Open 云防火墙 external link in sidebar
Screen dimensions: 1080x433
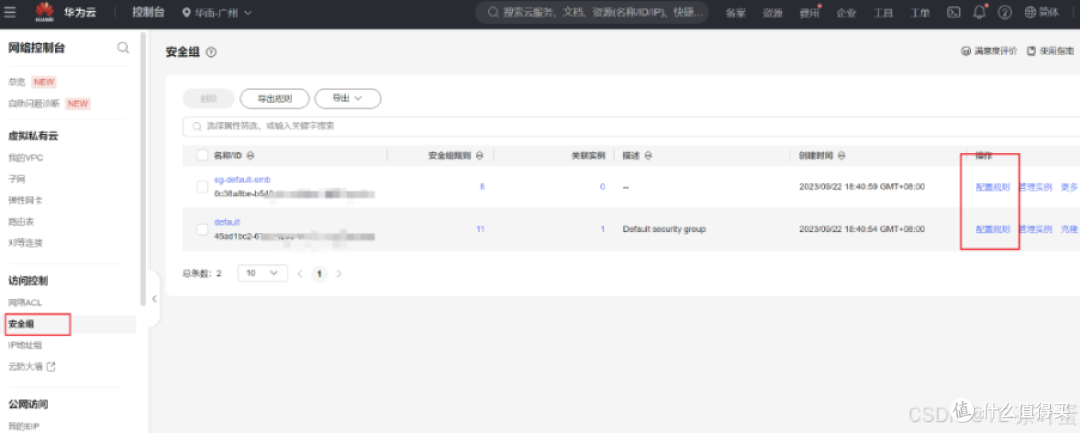31,367
